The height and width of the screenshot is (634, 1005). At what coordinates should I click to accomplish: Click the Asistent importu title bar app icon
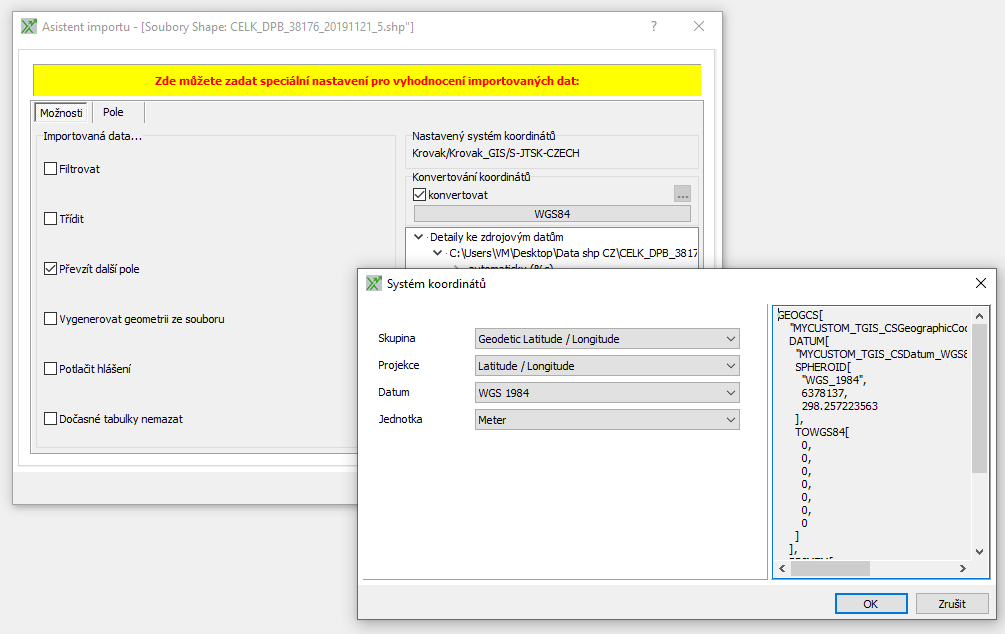(x=29, y=26)
